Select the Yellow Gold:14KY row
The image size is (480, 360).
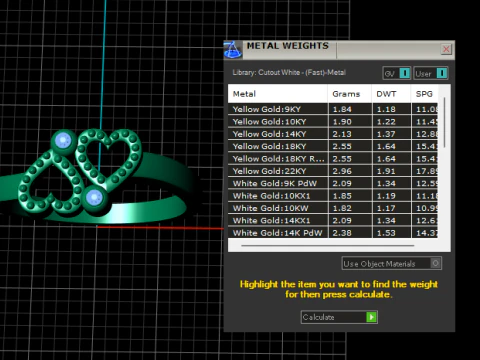[333, 134]
